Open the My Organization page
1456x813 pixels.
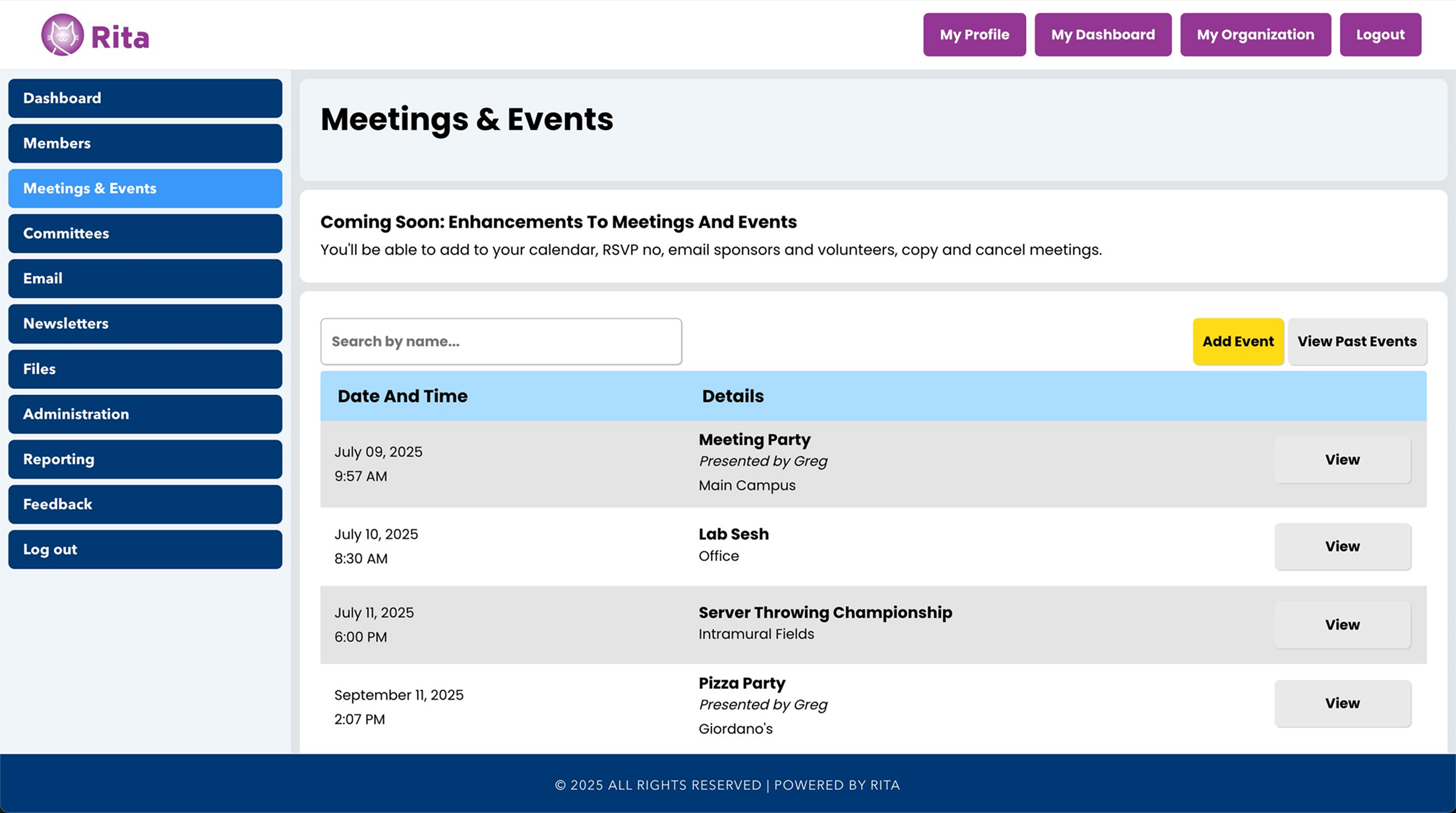click(x=1255, y=34)
